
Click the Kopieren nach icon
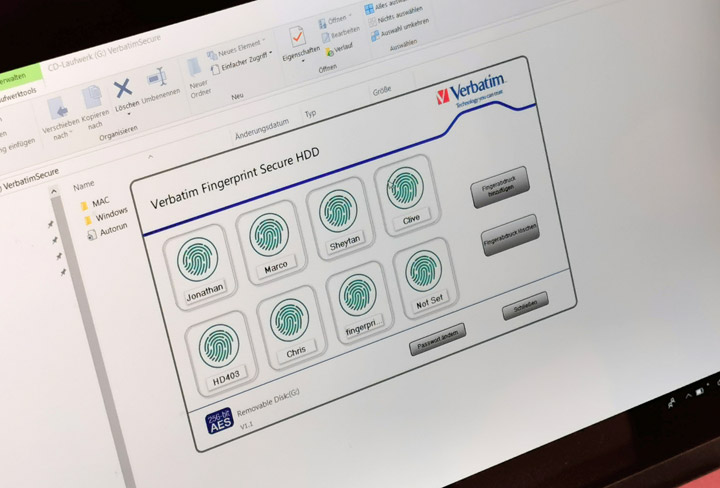tap(92, 97)
